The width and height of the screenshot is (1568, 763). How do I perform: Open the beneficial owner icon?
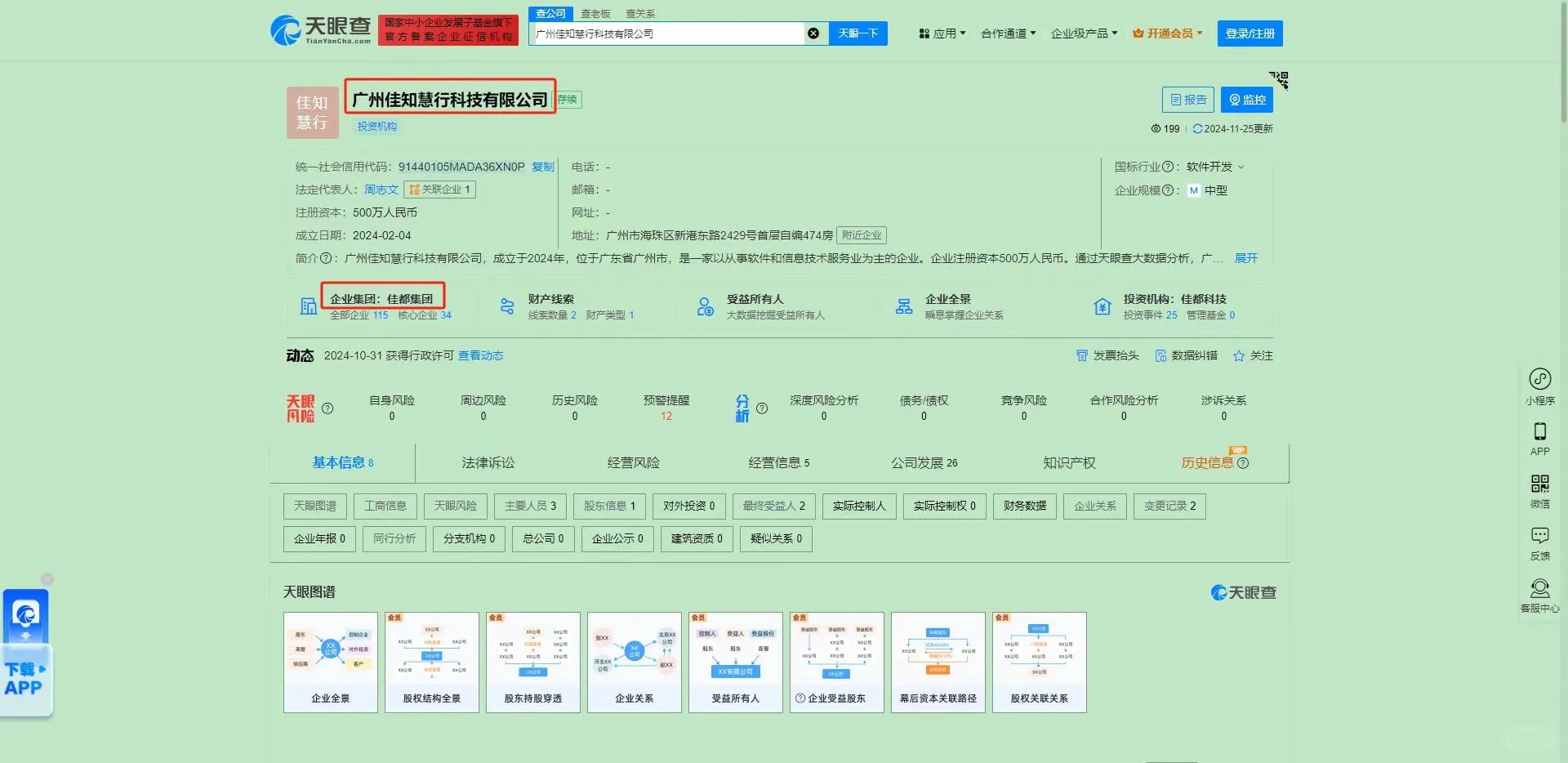[706, 306]
